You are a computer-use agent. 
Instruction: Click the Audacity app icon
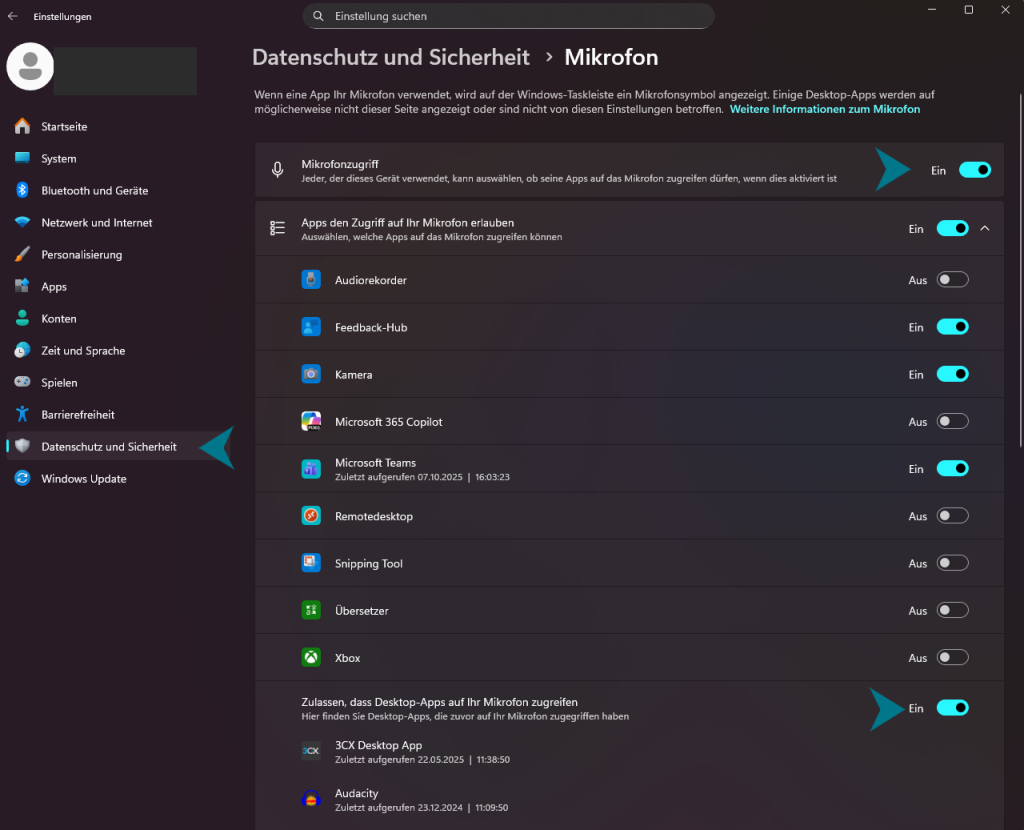pyautogui.click(x=311, y=798)
